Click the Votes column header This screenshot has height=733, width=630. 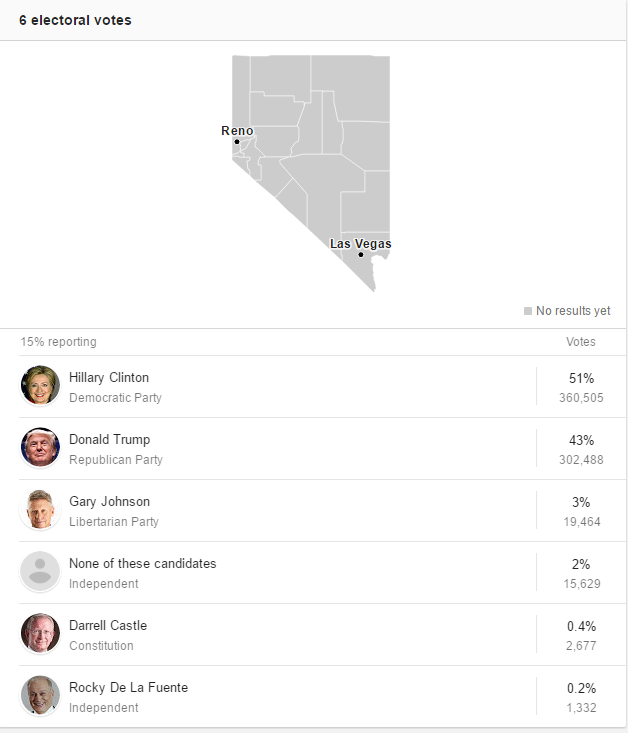[x=581, y=342]
